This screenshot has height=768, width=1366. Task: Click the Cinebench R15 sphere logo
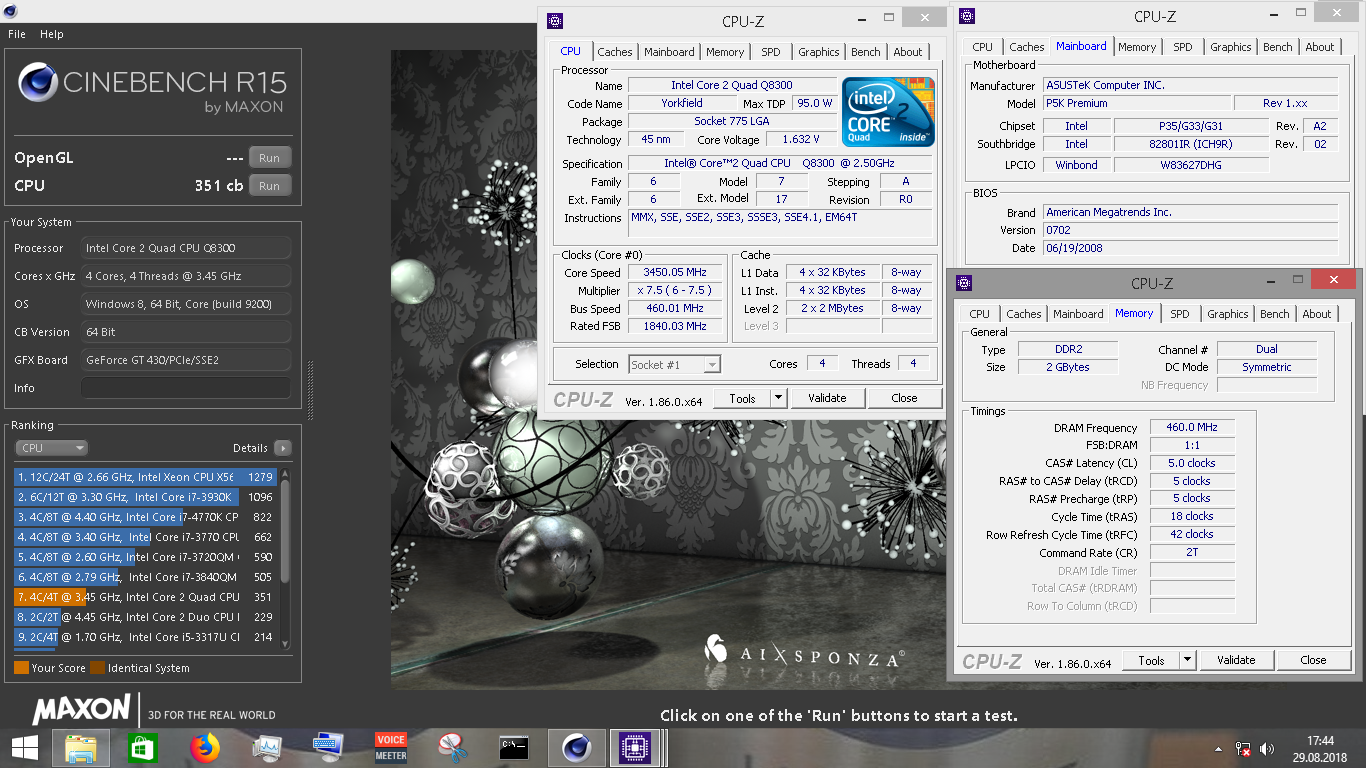[37, 82]
